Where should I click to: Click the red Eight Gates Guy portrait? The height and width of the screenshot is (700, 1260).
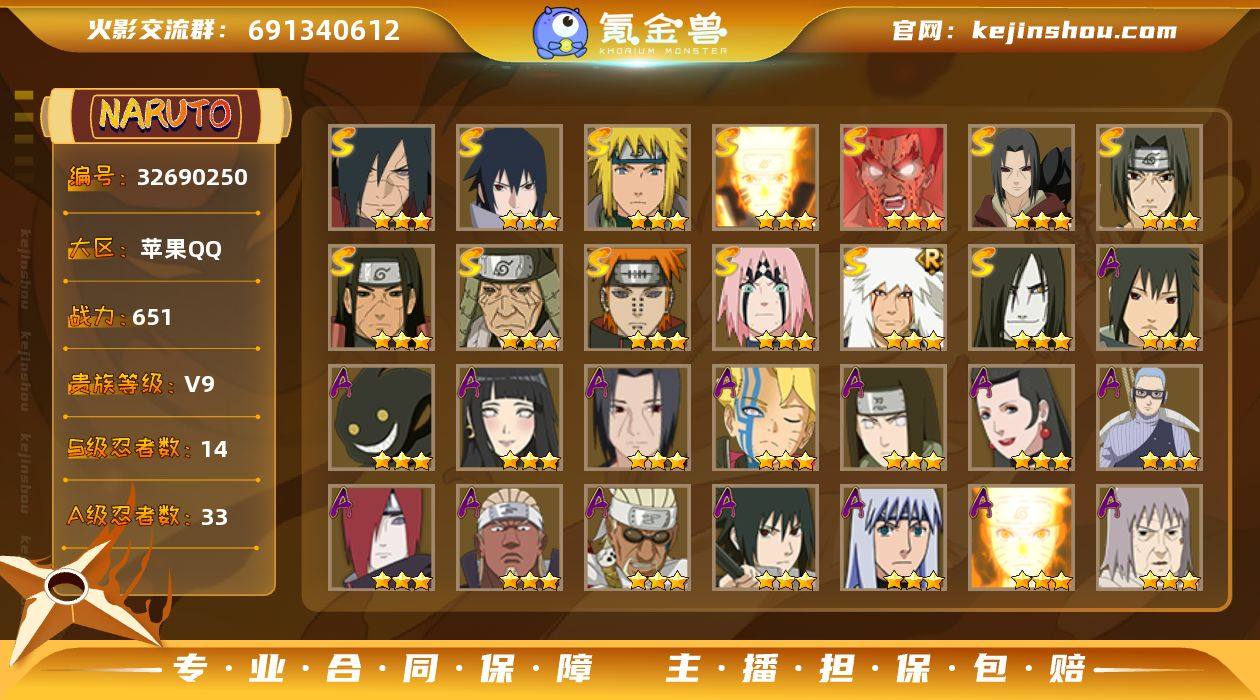pyautogui.click(x=893, y=178)
